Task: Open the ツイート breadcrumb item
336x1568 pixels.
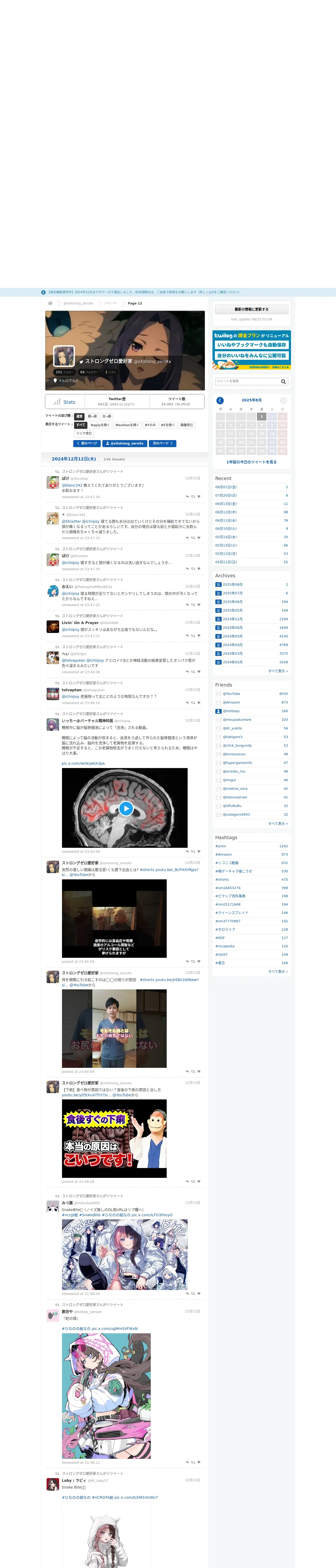Action: [x=110, y=303]
